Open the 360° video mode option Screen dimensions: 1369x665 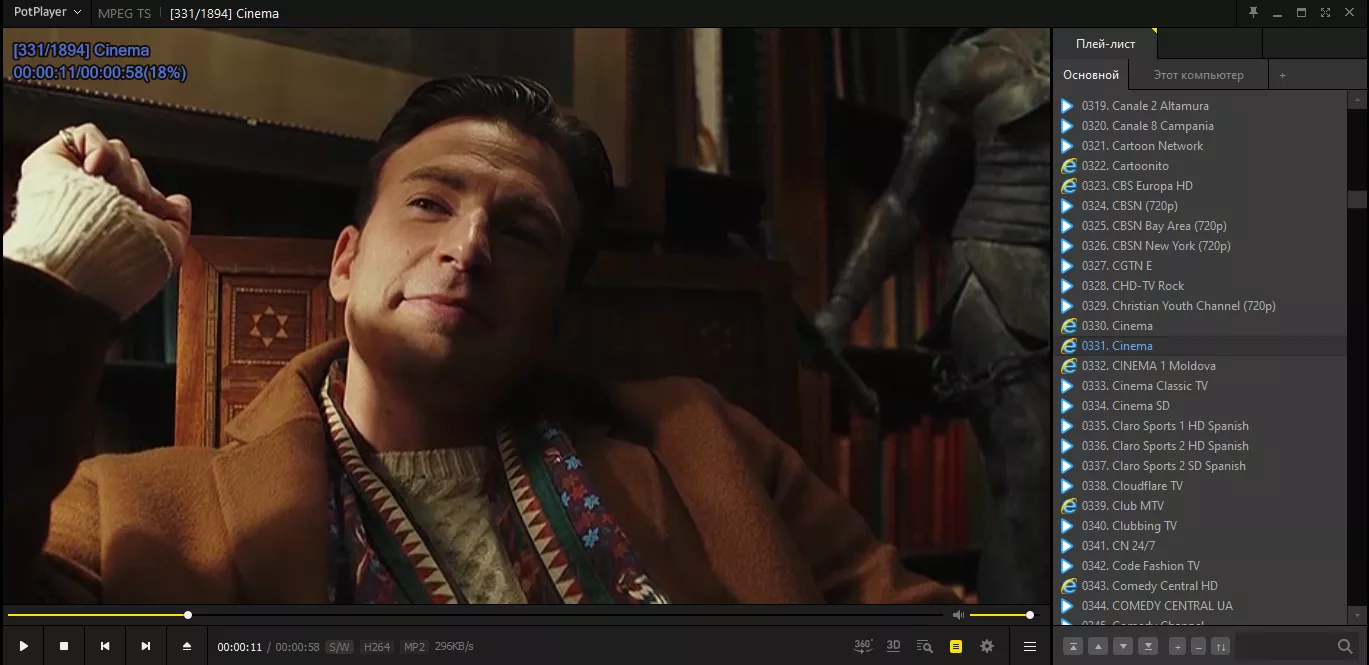863,646
